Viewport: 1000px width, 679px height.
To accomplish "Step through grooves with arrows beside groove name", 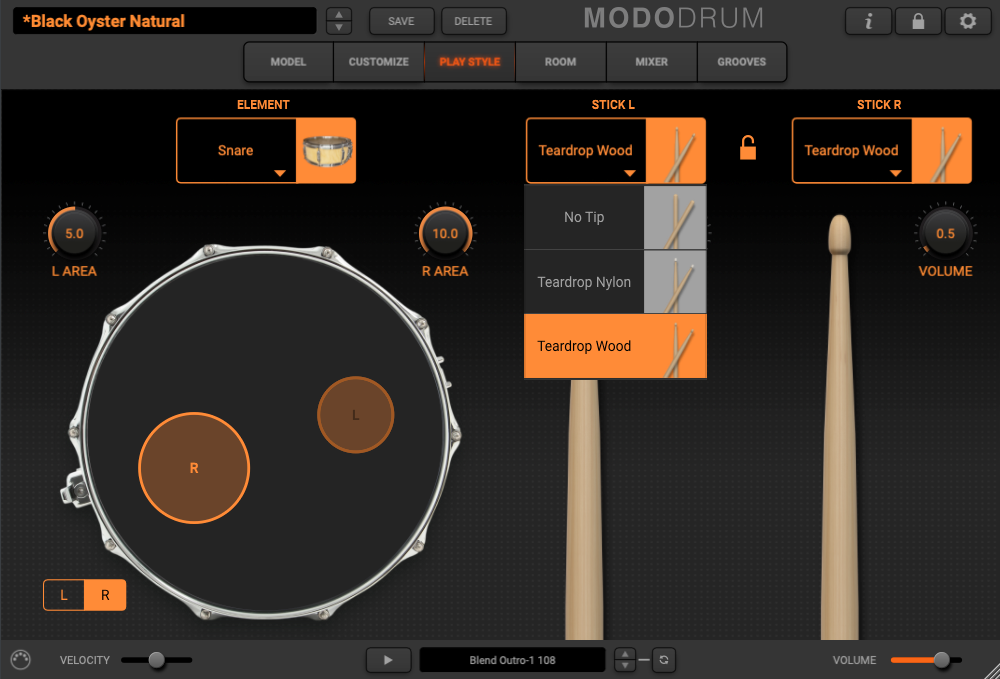I will point(625,660).
